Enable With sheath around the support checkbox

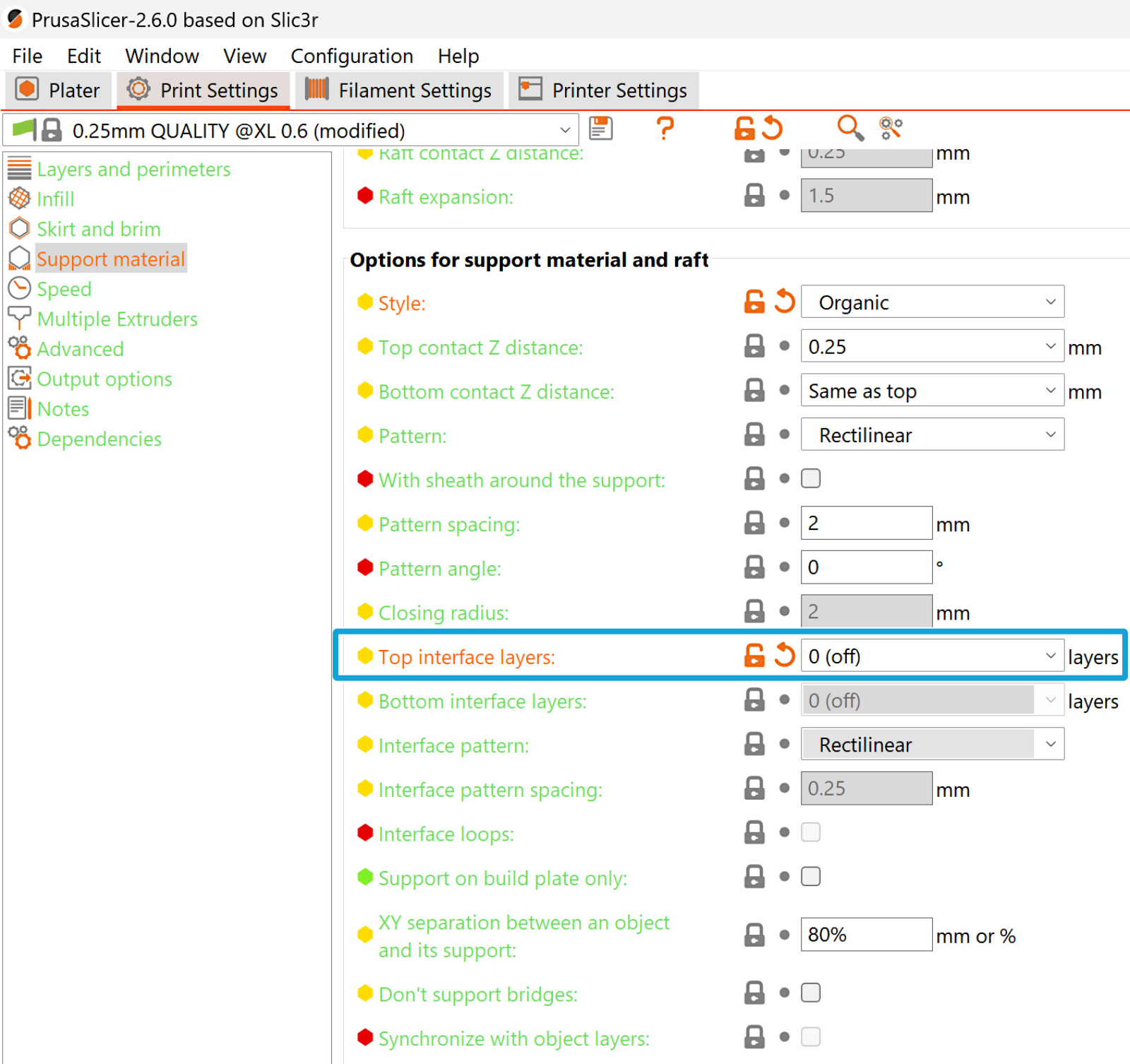click(811, 479)
